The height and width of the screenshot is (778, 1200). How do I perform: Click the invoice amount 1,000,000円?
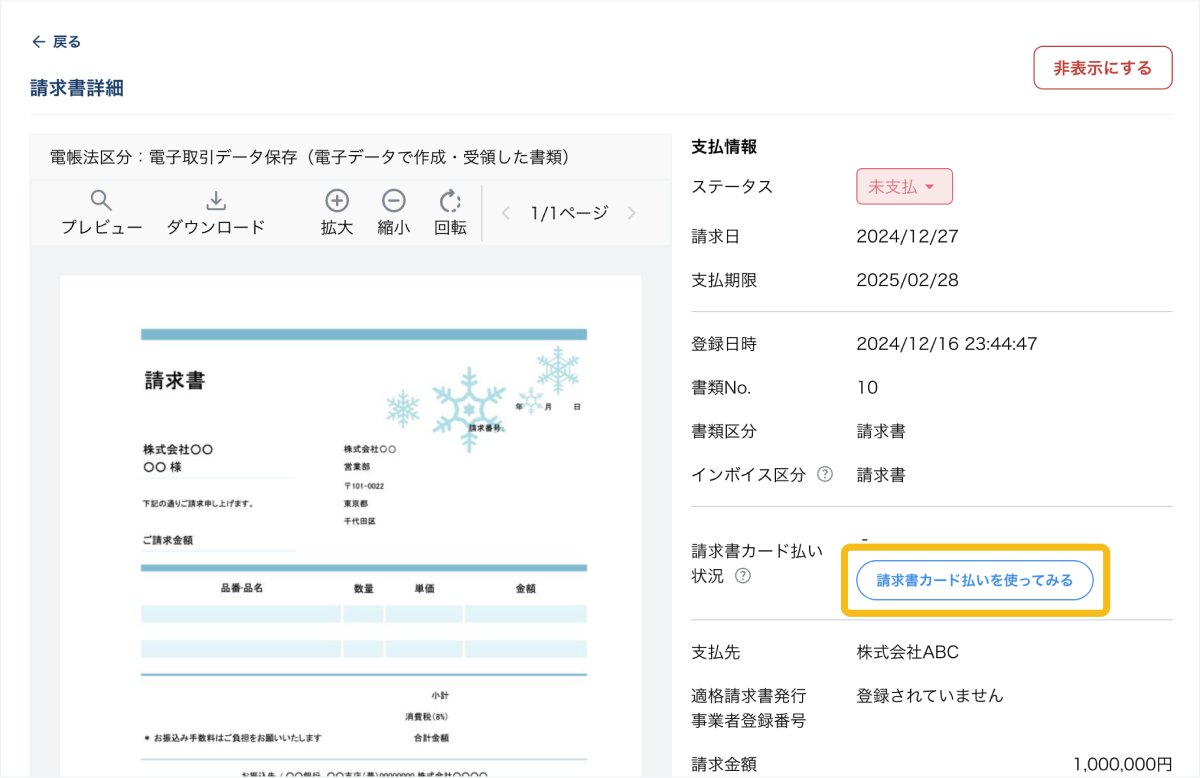[1122, 764]
